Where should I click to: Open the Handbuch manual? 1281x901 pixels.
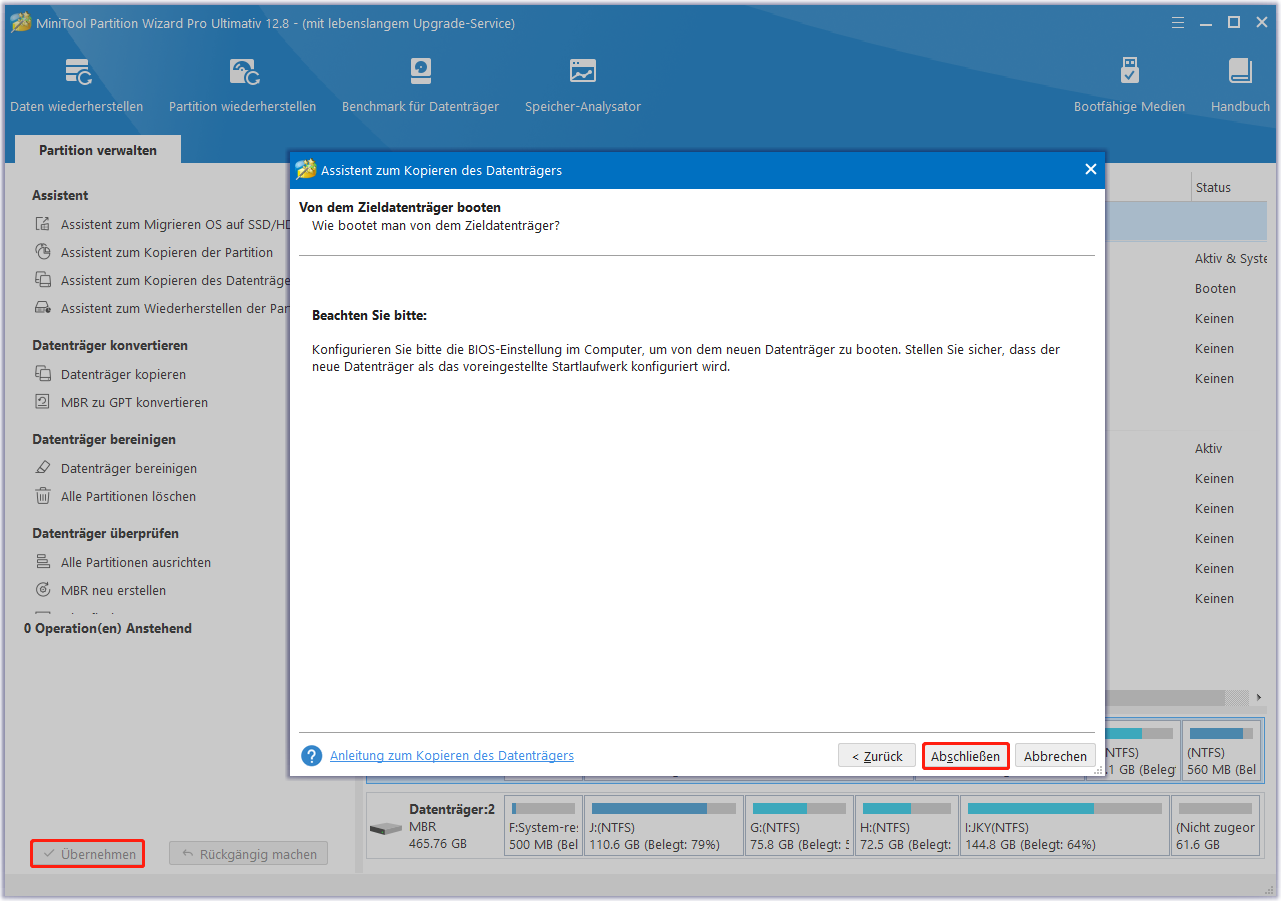click(1240, 84)
